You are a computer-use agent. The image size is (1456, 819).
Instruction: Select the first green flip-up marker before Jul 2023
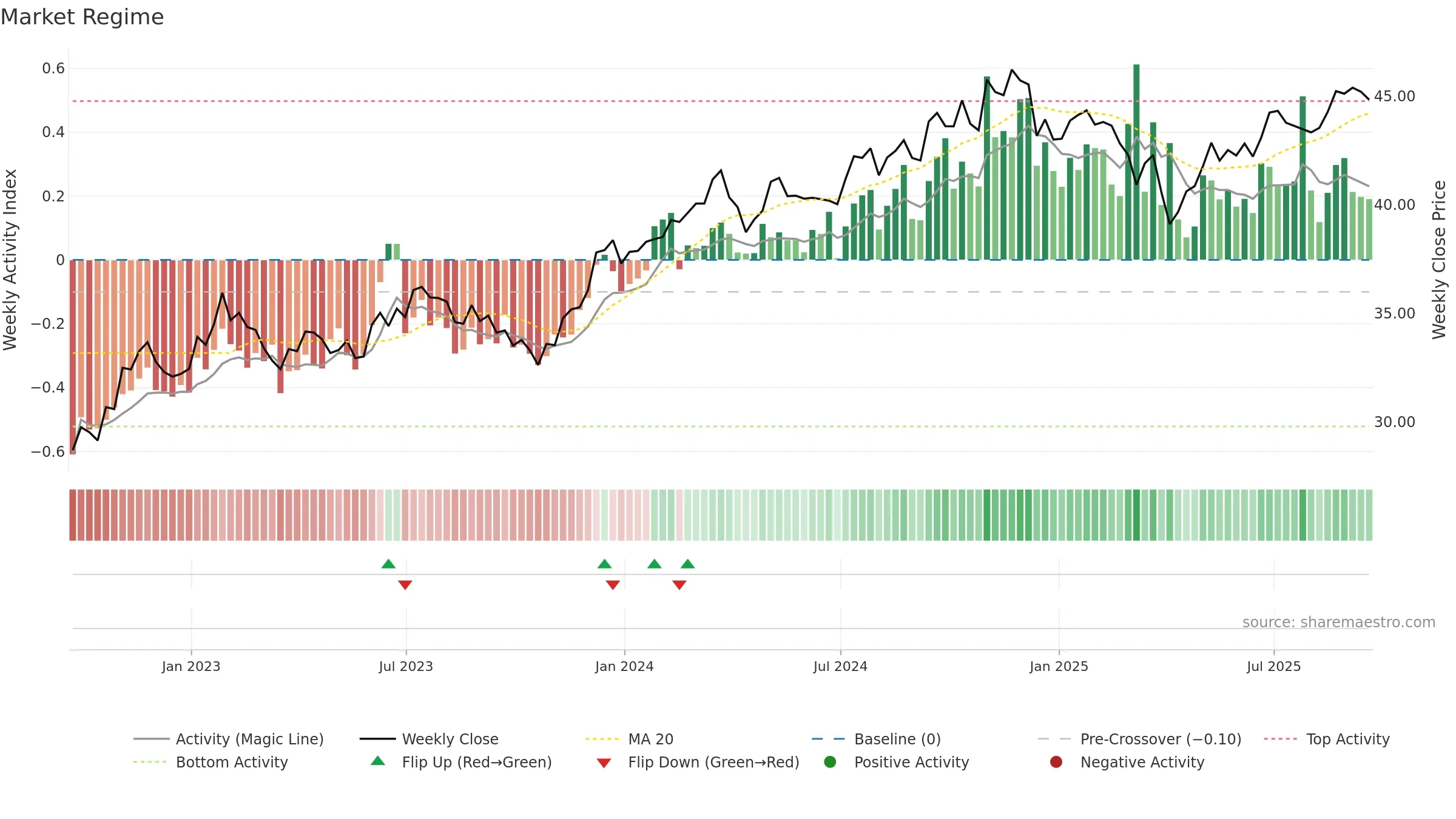pyautogui.click(x=388, y=564)
